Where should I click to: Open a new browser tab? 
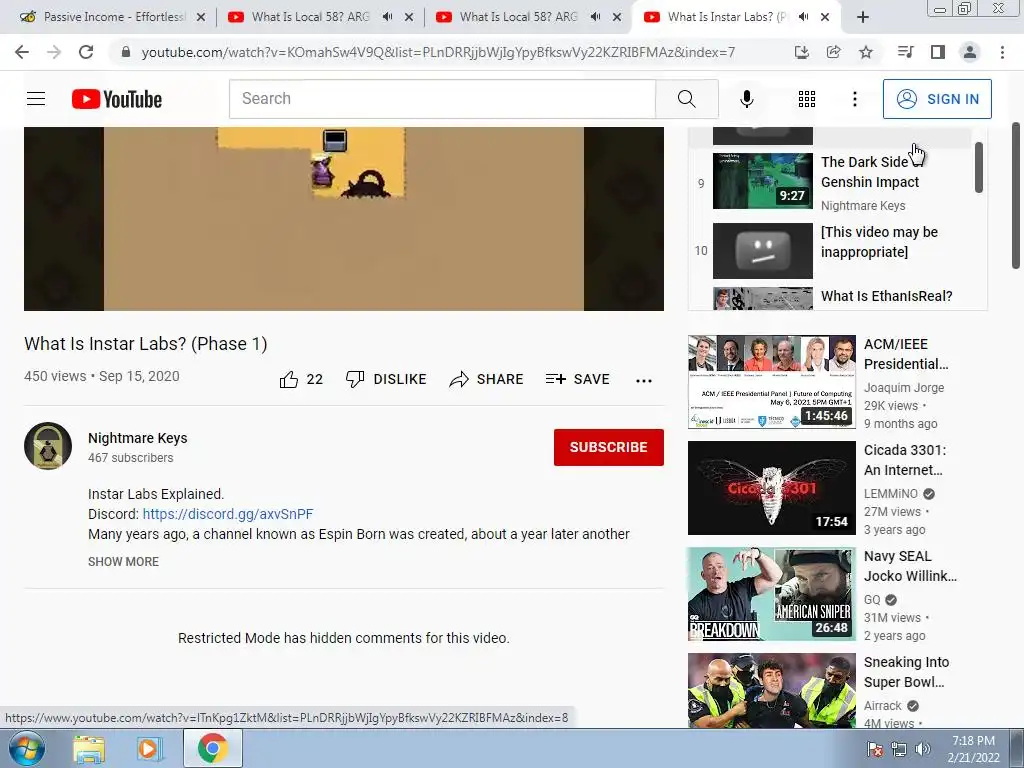tap(863, 17)
